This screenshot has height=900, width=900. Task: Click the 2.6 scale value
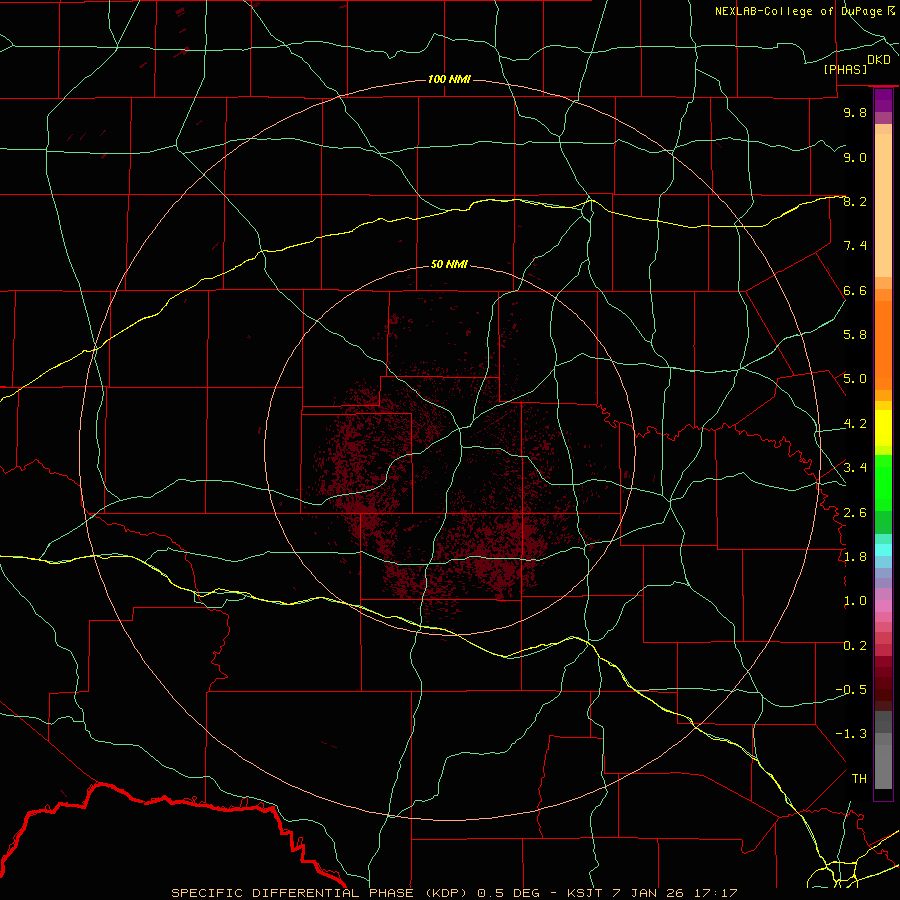click(855, 512)
